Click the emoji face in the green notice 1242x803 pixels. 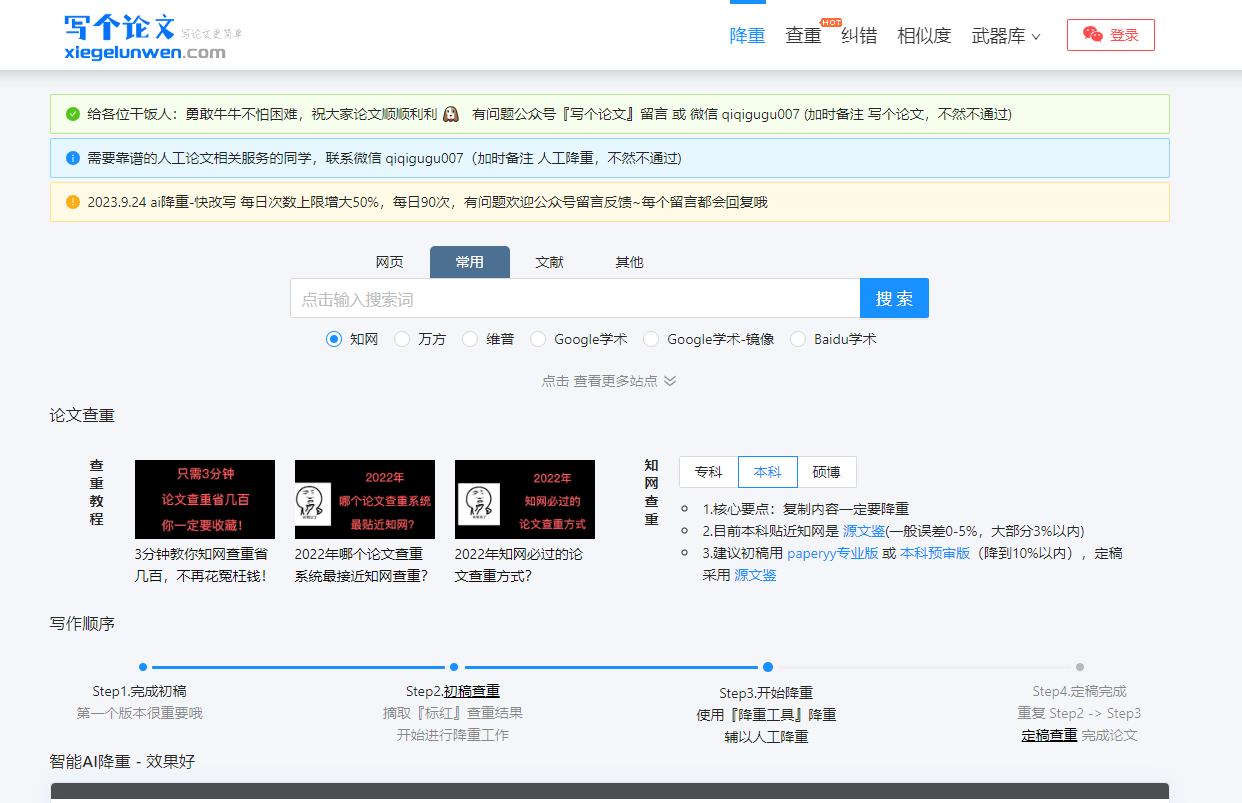[451, 114]
